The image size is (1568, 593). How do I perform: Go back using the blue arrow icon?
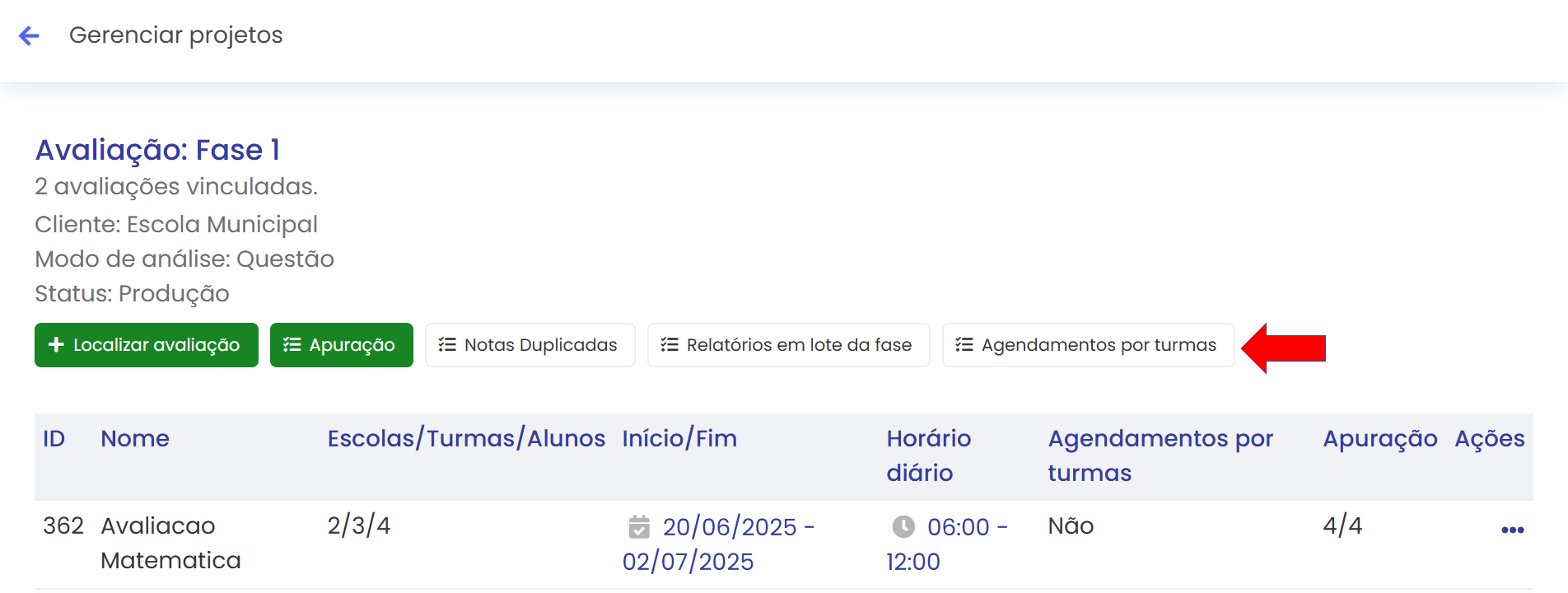point(29,35)
